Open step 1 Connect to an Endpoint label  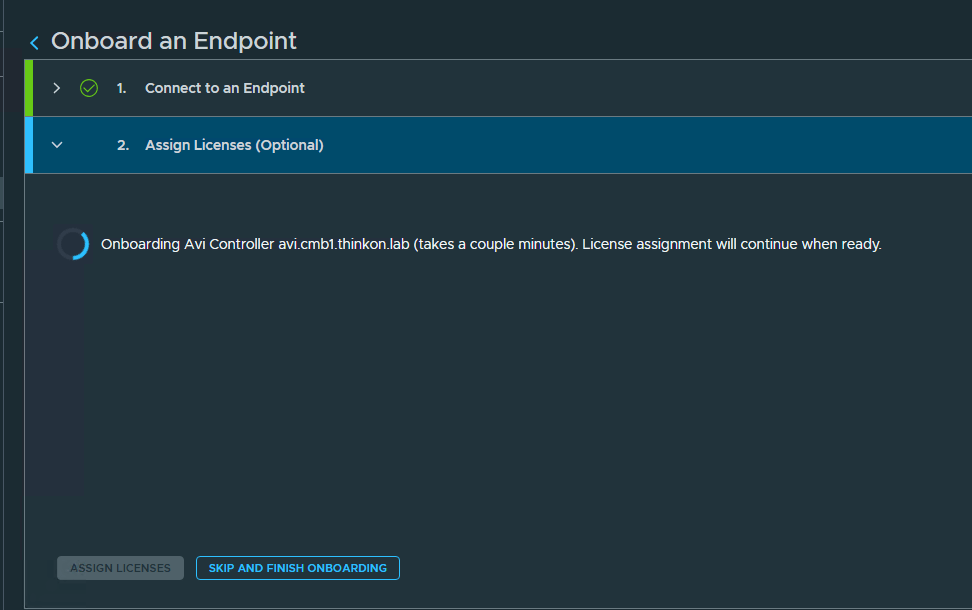224,88
